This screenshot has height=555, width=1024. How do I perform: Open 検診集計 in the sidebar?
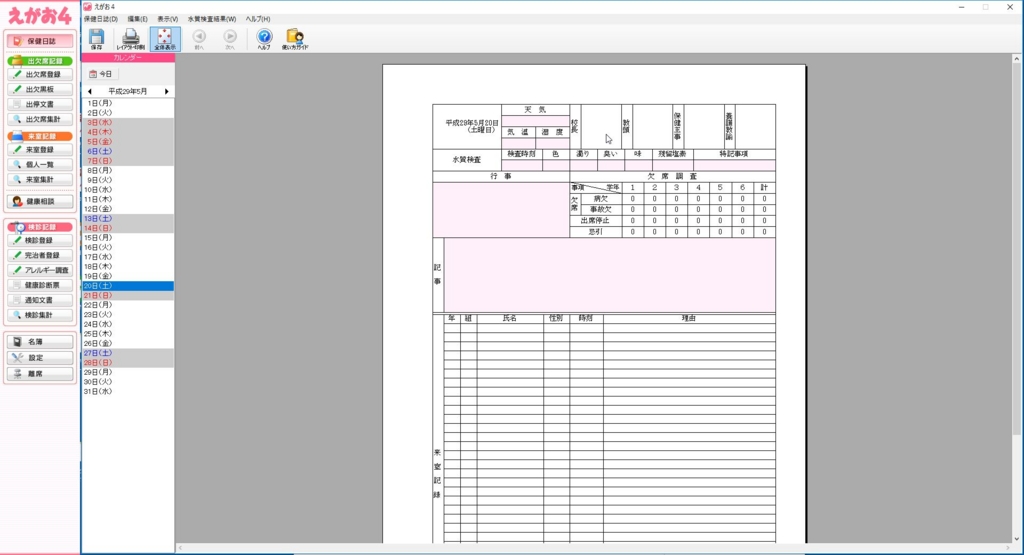40,315
